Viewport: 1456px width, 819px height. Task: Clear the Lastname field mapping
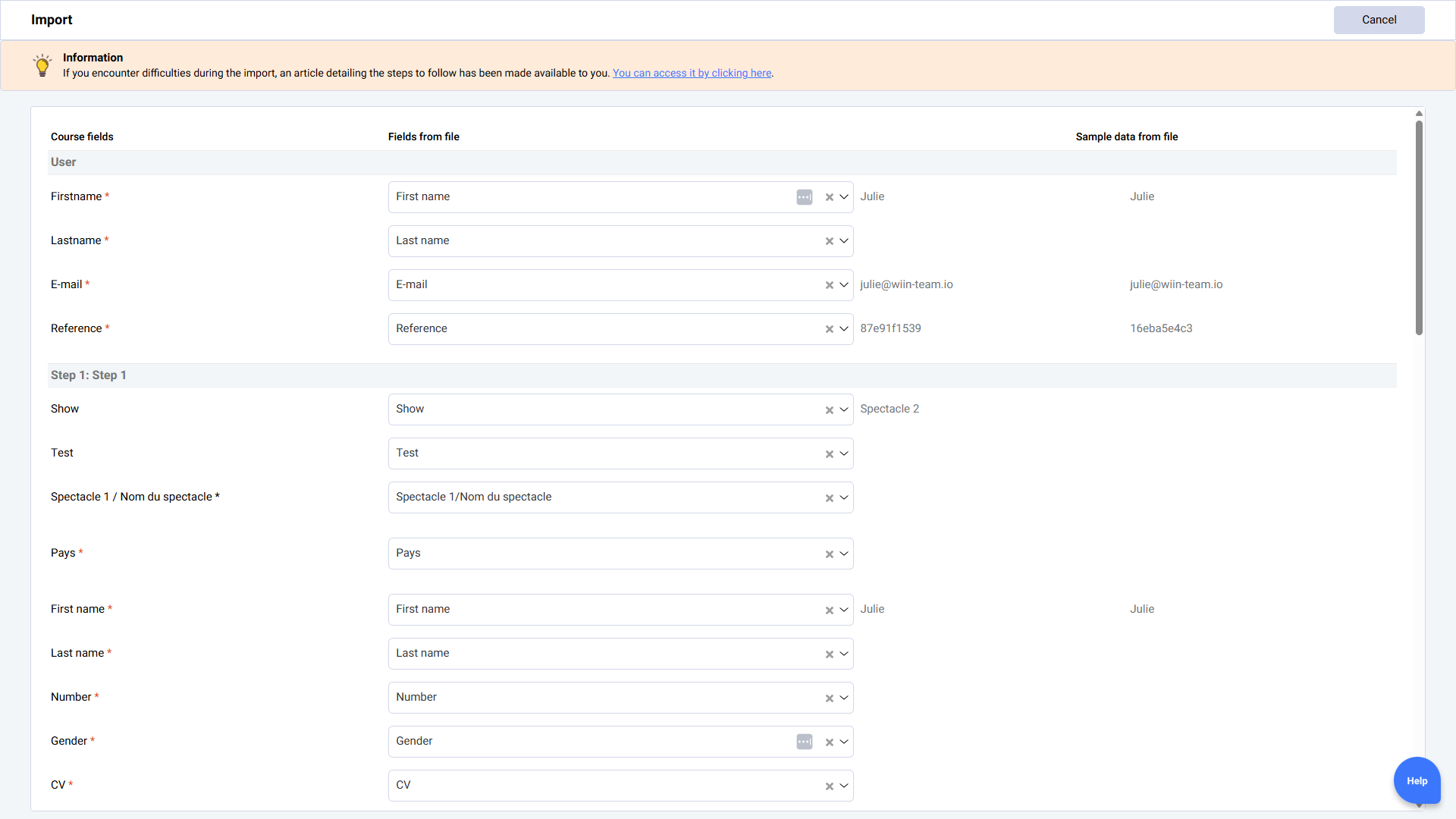[x=829, y=241]
